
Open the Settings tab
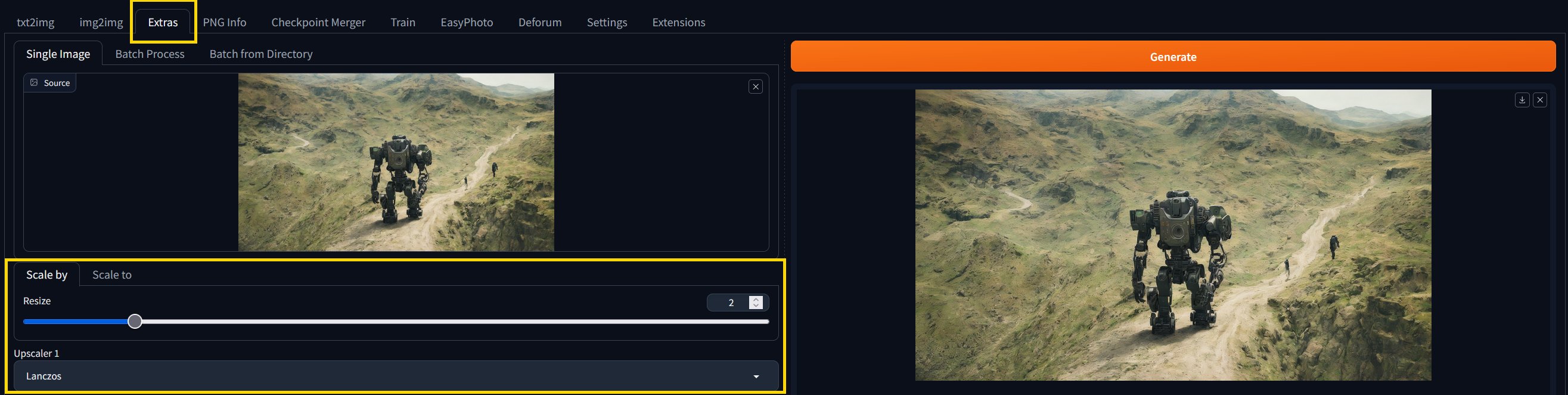[x=607, y=23]
